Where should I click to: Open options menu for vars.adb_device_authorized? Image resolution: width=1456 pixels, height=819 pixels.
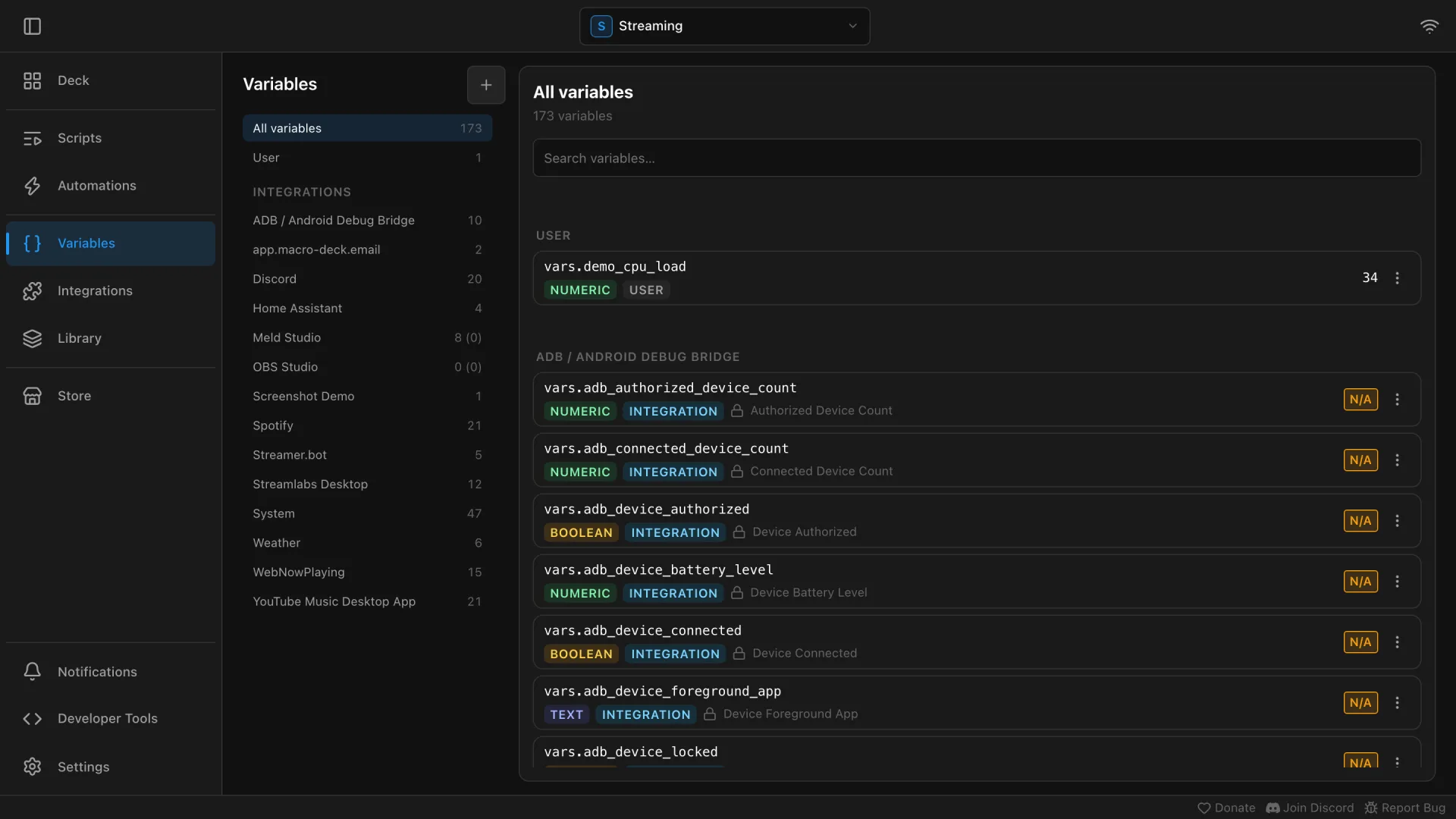[x=1397, y=521]
